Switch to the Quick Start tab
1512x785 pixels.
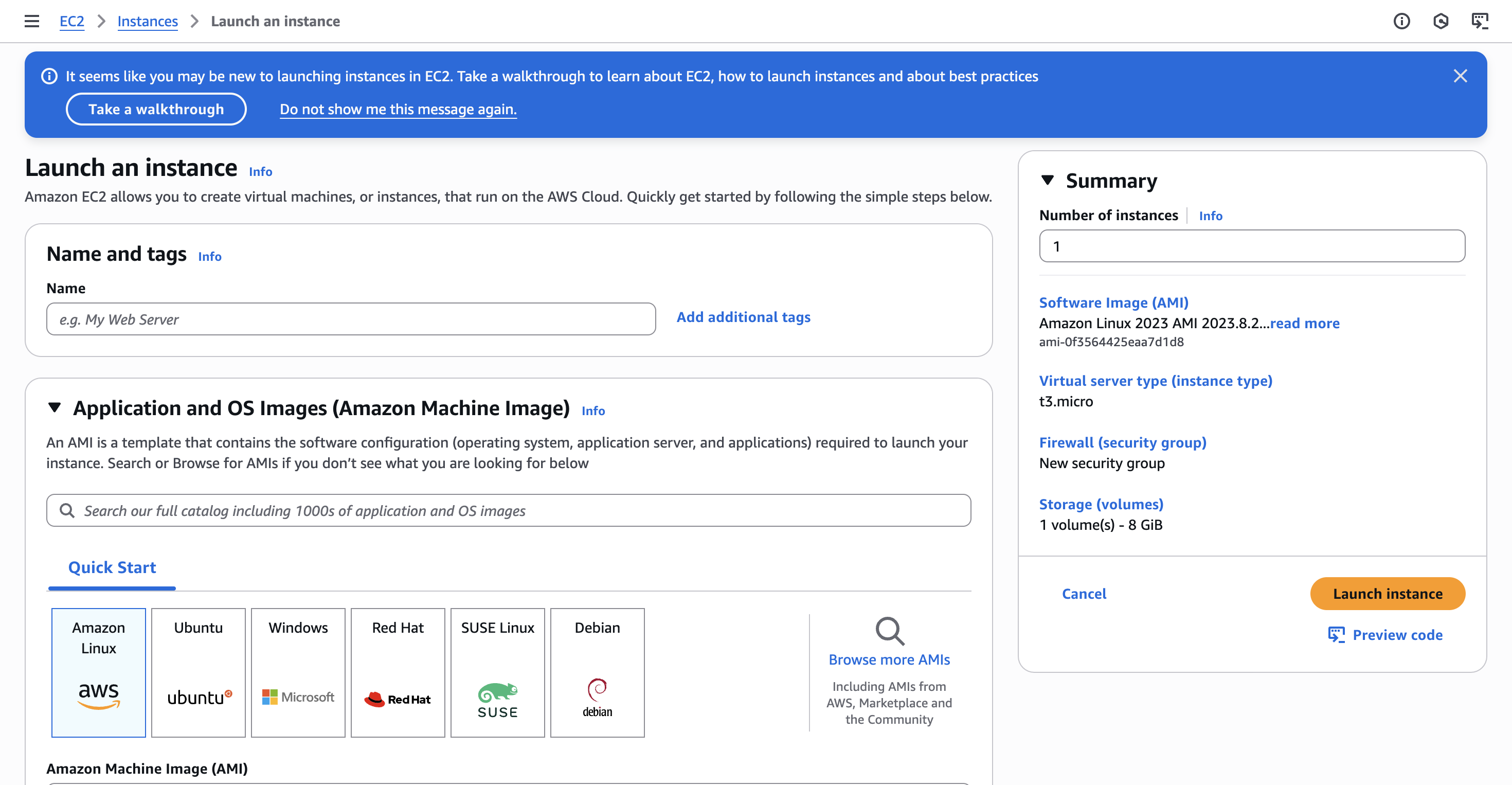112,567
